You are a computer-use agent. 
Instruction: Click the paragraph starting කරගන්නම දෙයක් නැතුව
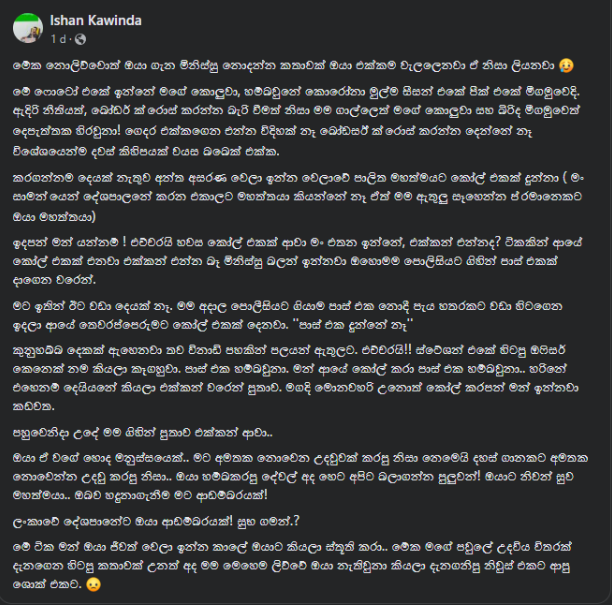299,196
